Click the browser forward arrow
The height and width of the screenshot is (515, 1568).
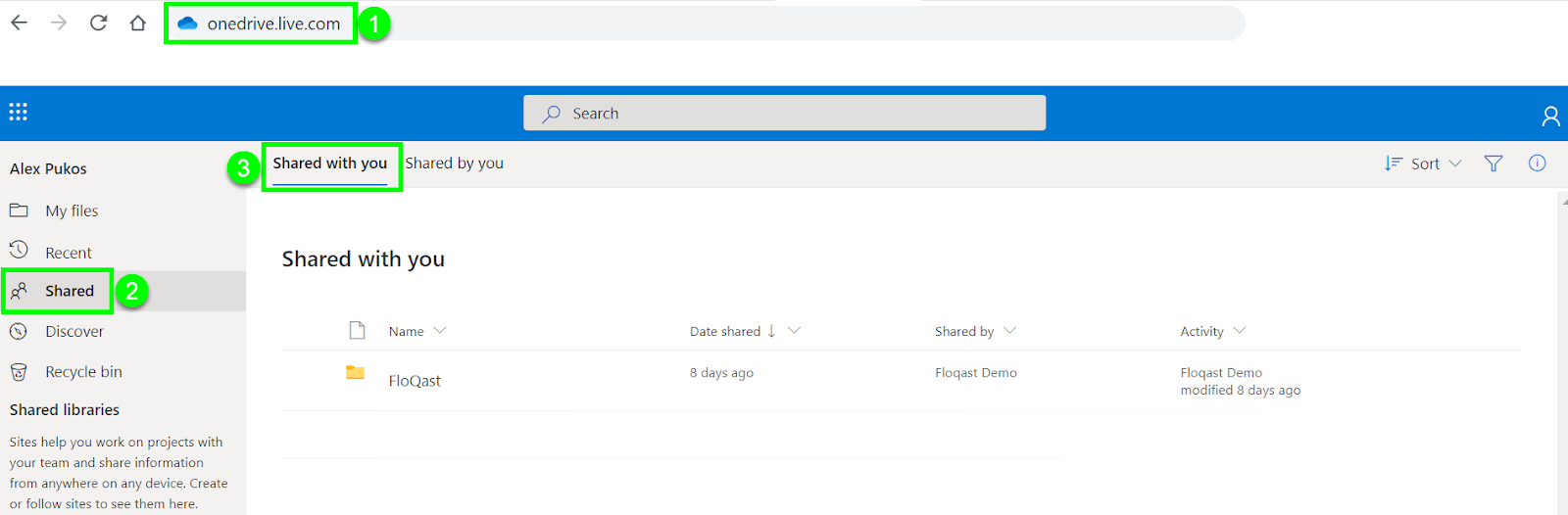click(x=59, y=23)
